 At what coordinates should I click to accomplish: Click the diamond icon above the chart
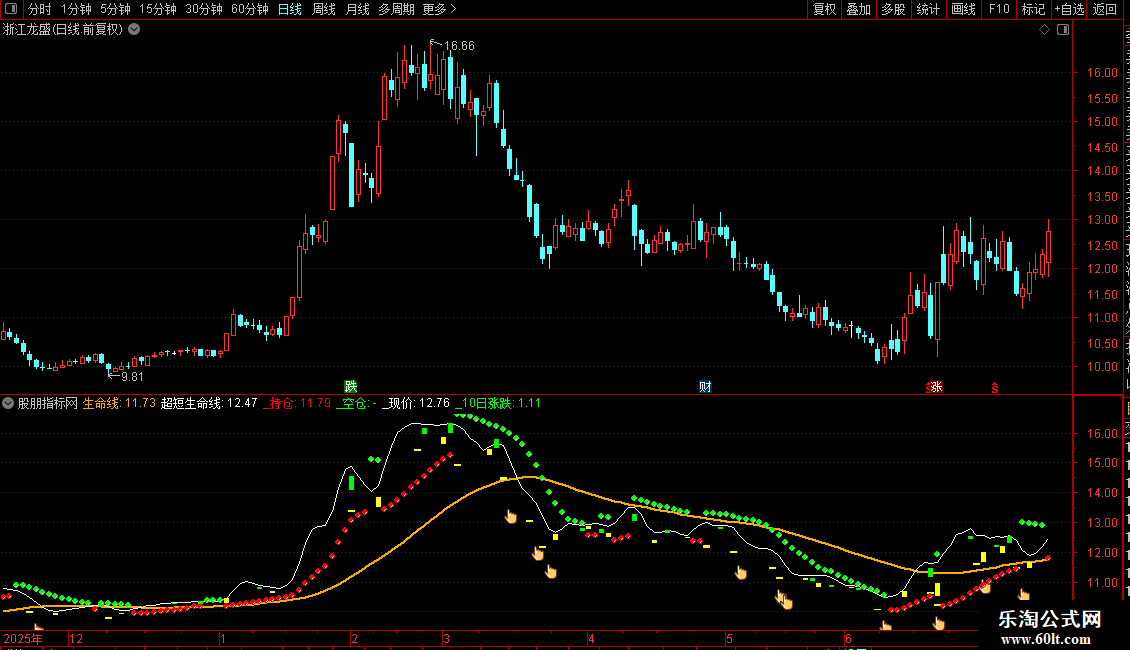1044,30
